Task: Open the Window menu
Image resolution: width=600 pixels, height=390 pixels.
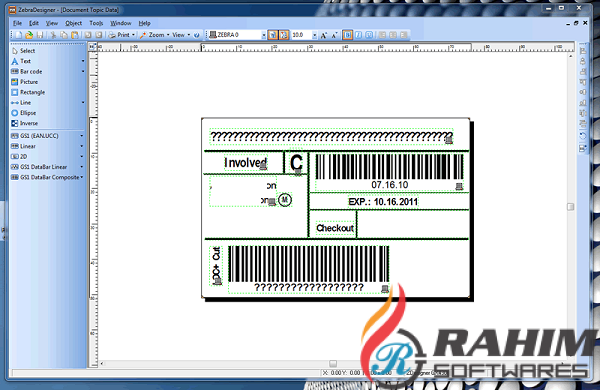Action: point(121,23)
